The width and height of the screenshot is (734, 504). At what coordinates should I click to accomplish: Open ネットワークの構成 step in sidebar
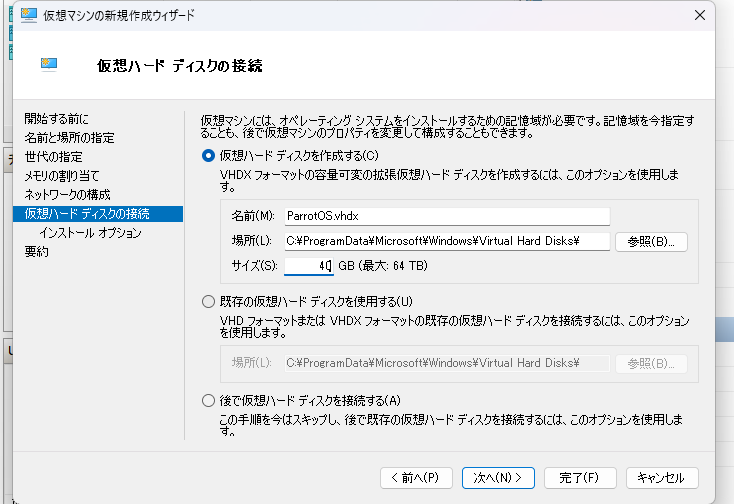(67, 194)
